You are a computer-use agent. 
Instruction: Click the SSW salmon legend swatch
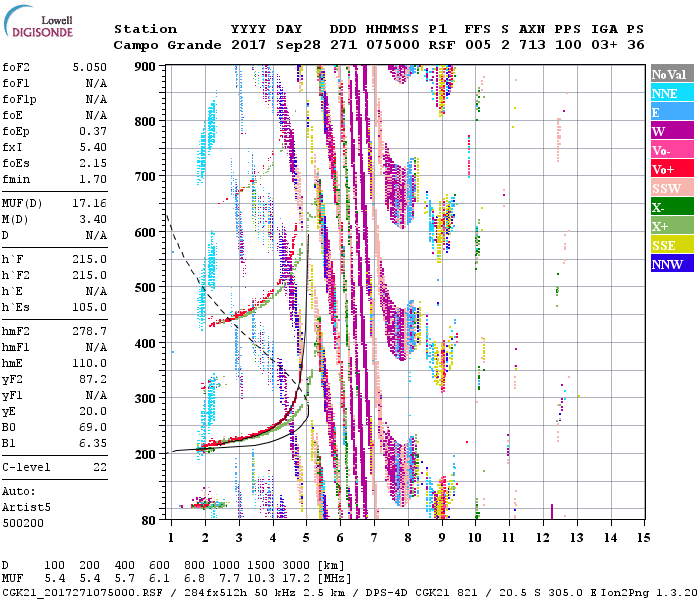point(672,188)
